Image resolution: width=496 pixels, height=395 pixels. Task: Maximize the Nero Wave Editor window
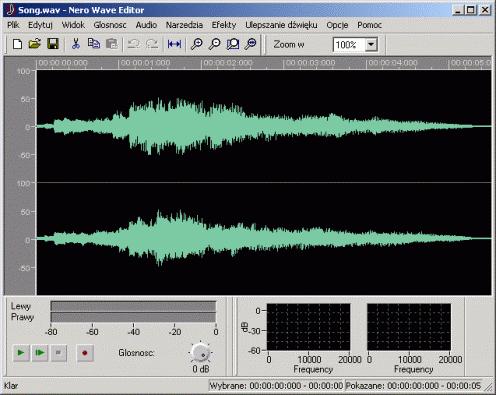(470, 10)
